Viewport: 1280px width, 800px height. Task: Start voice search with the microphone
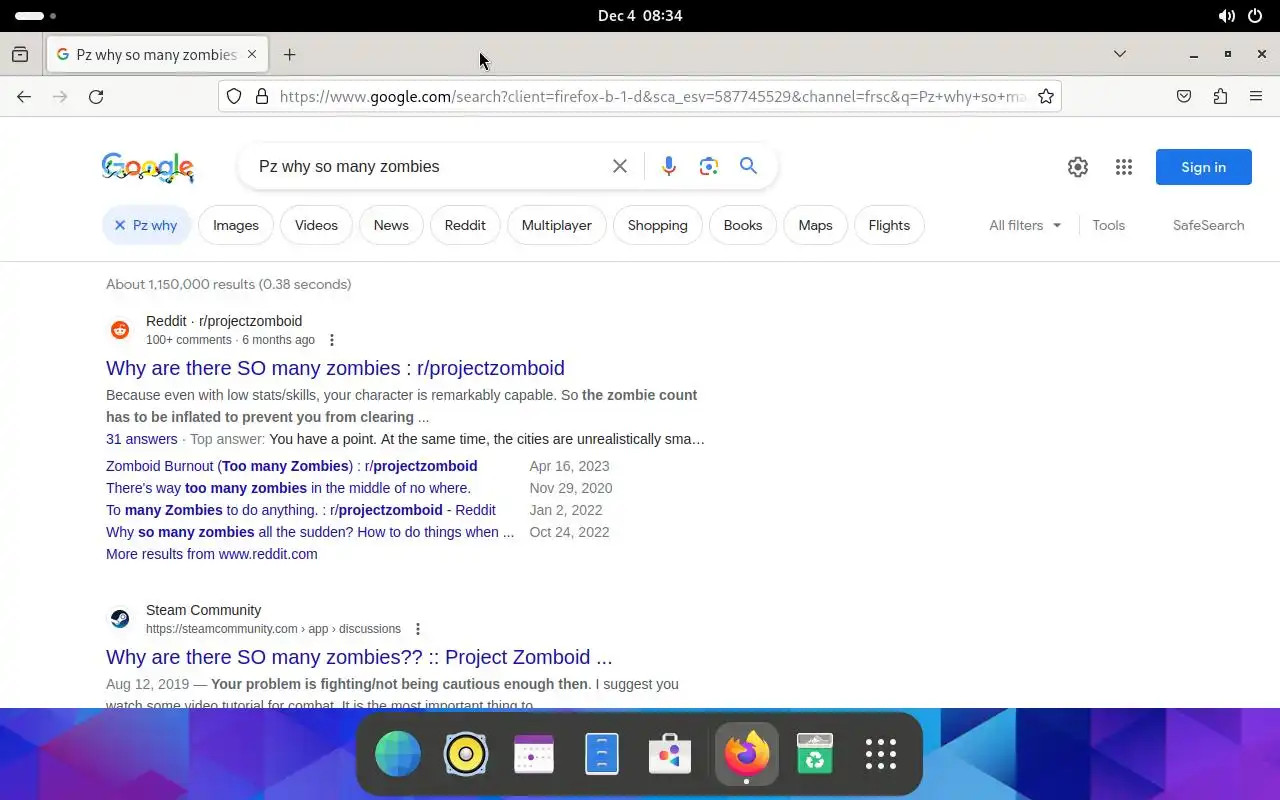(669, 167)
